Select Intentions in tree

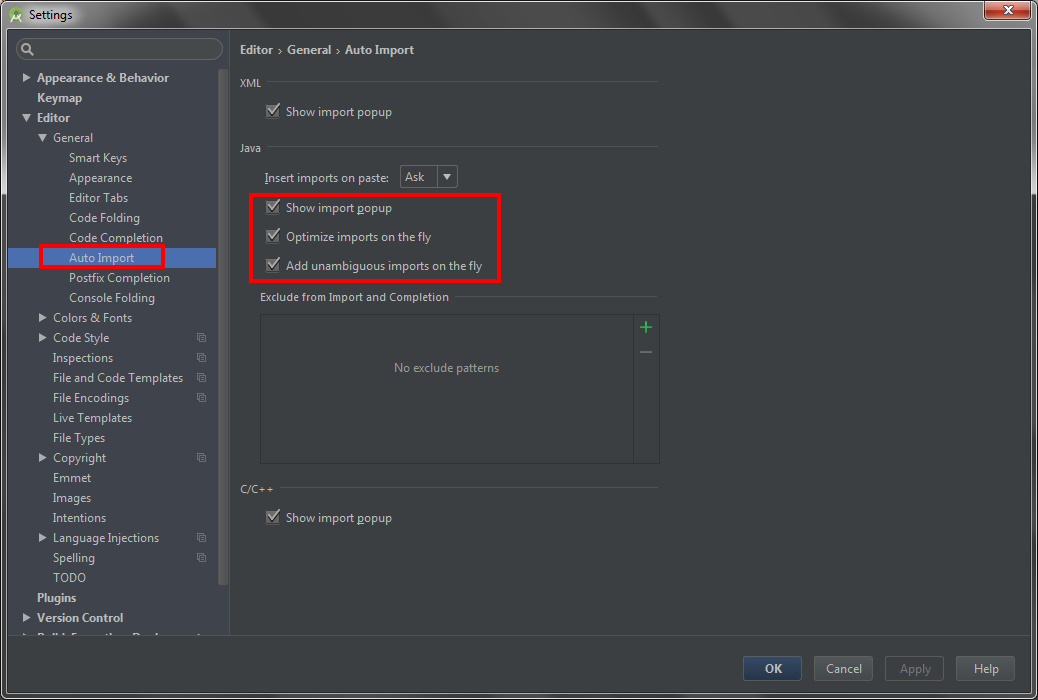(79, 518)
